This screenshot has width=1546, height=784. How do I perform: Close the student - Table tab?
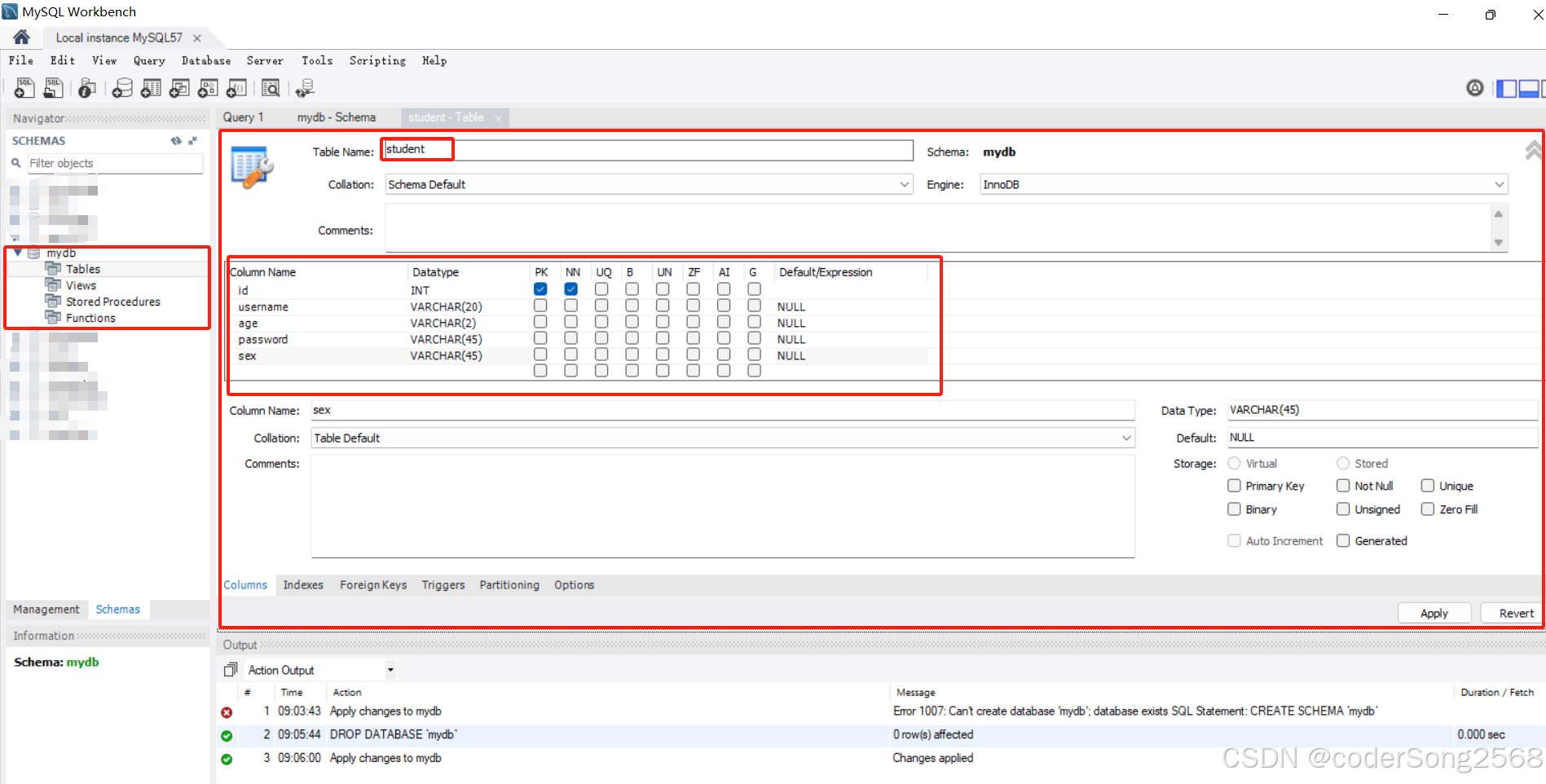coord(499,118)
